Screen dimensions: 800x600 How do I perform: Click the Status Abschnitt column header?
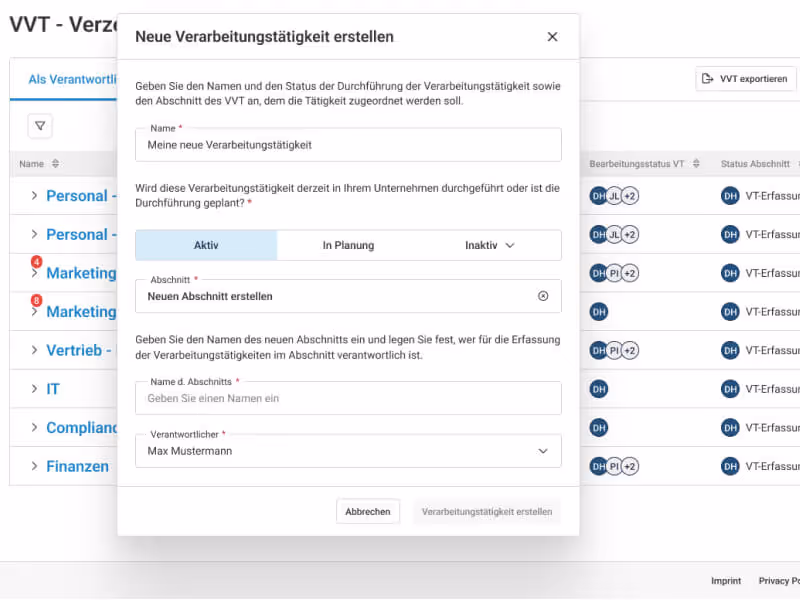pyautogui.click(x=755, y=164)
